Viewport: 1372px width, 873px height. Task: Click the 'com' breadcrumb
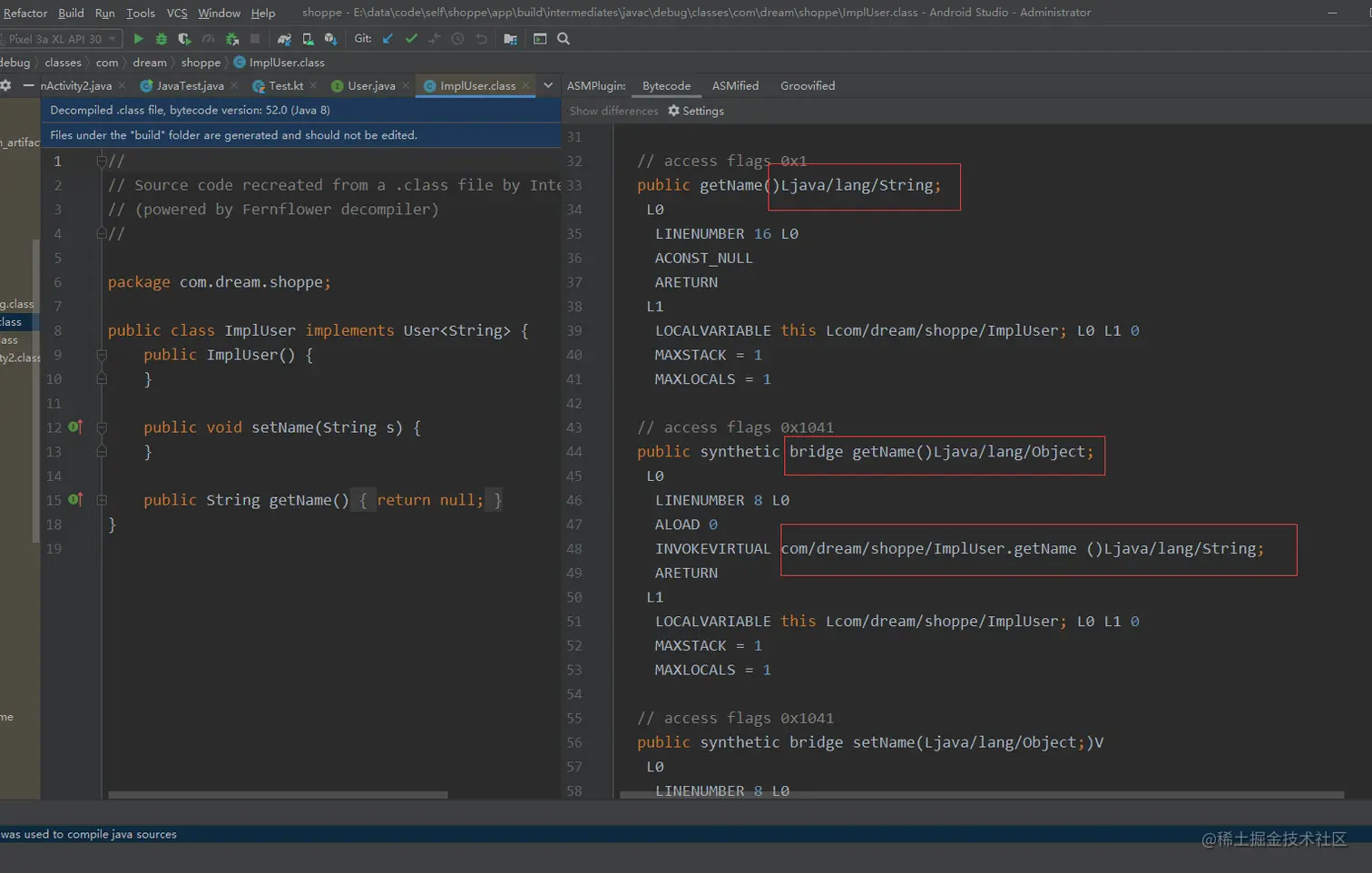pos(107,63)
